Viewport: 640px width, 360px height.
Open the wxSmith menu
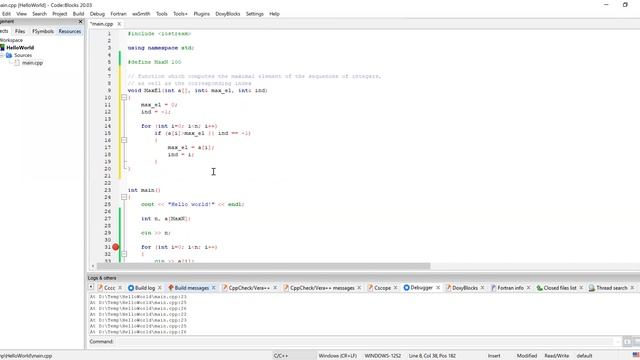[x=141, y=14]
